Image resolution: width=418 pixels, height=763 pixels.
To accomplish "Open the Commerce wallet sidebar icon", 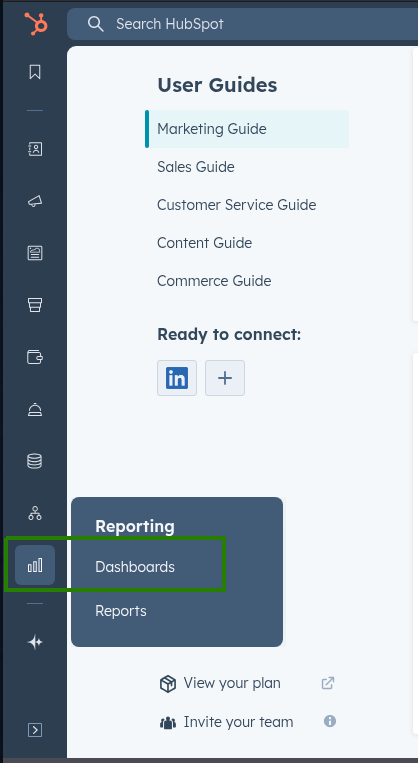I will pos(35,357).
